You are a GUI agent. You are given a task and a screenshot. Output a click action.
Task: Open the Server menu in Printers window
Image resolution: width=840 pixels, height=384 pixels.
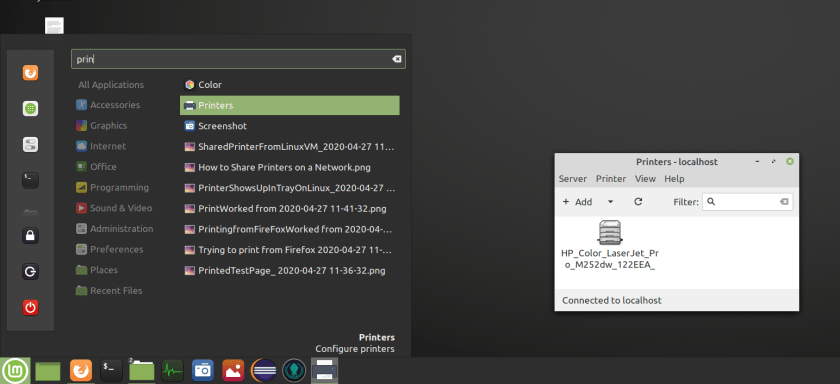[573, 179]
